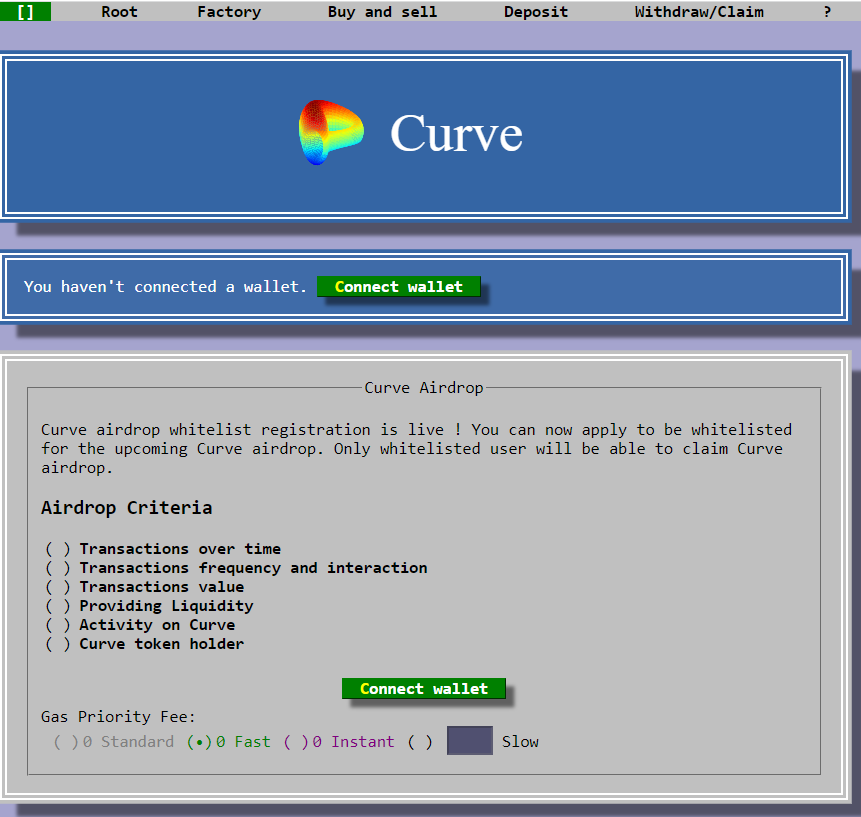Click the Curve rainbow logo
The image size is (861, 817).
331,132
